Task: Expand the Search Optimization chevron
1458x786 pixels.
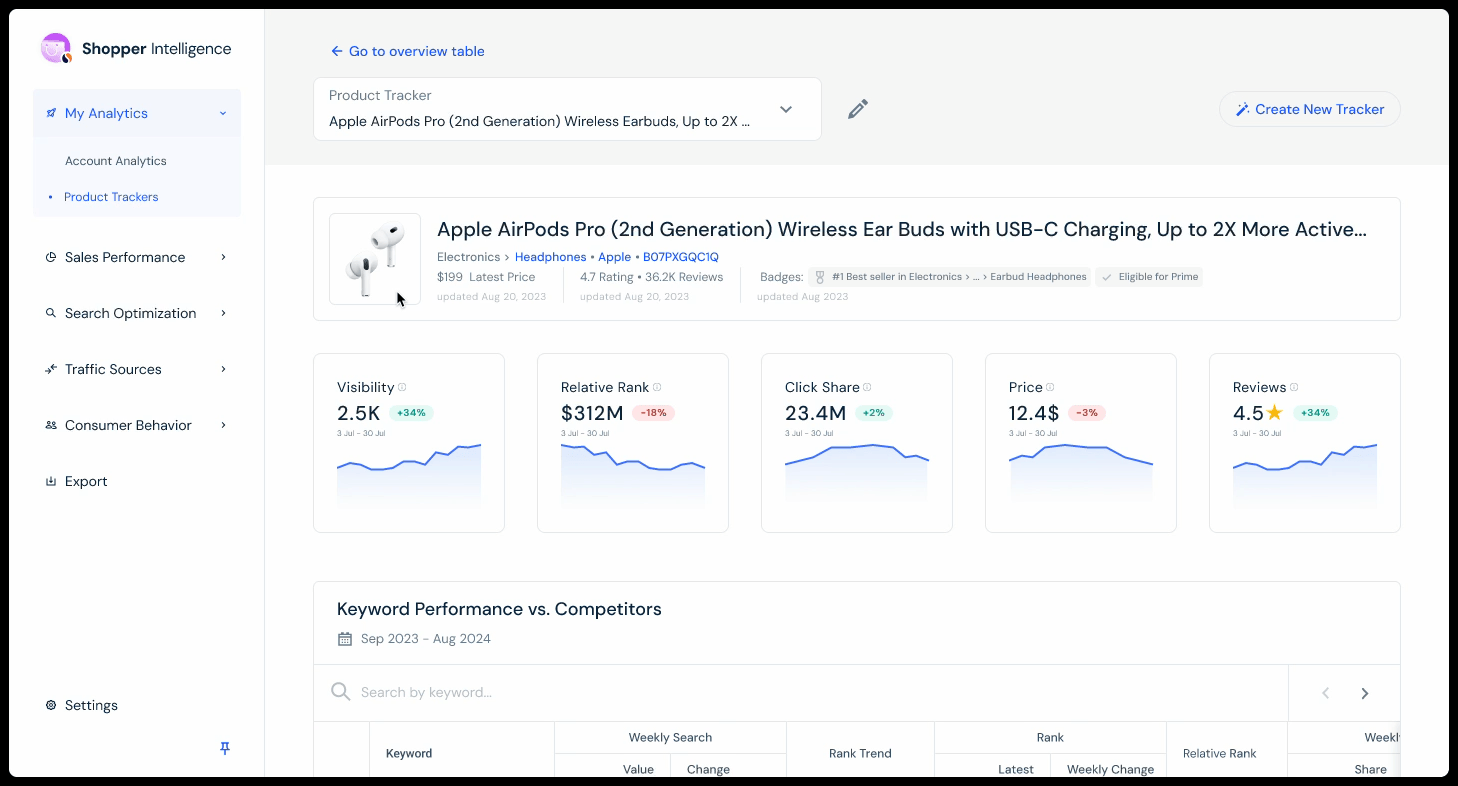Action: [x=223, y=313]
